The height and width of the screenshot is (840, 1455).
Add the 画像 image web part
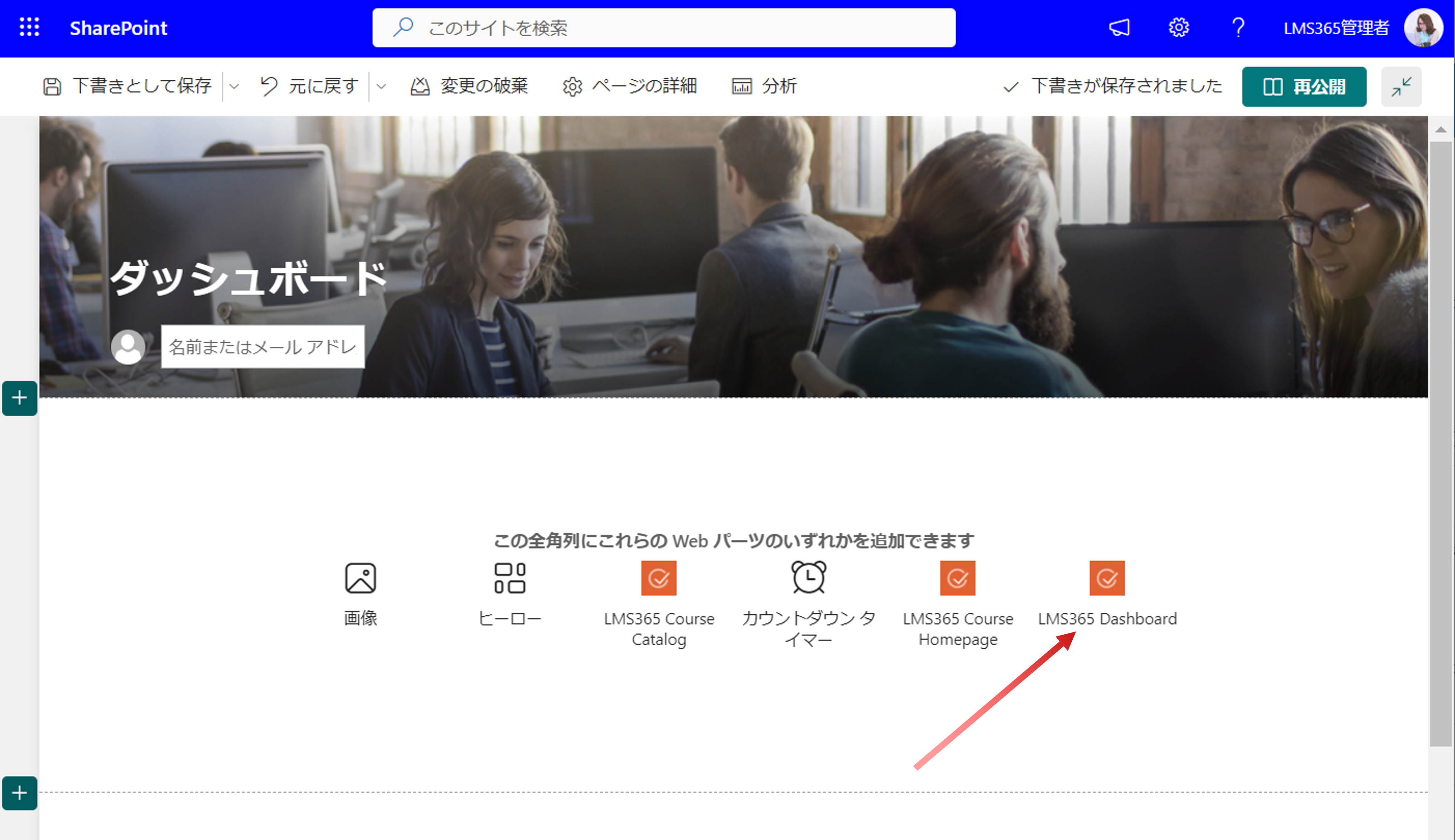pyautogui.click(x=361, y=594)
